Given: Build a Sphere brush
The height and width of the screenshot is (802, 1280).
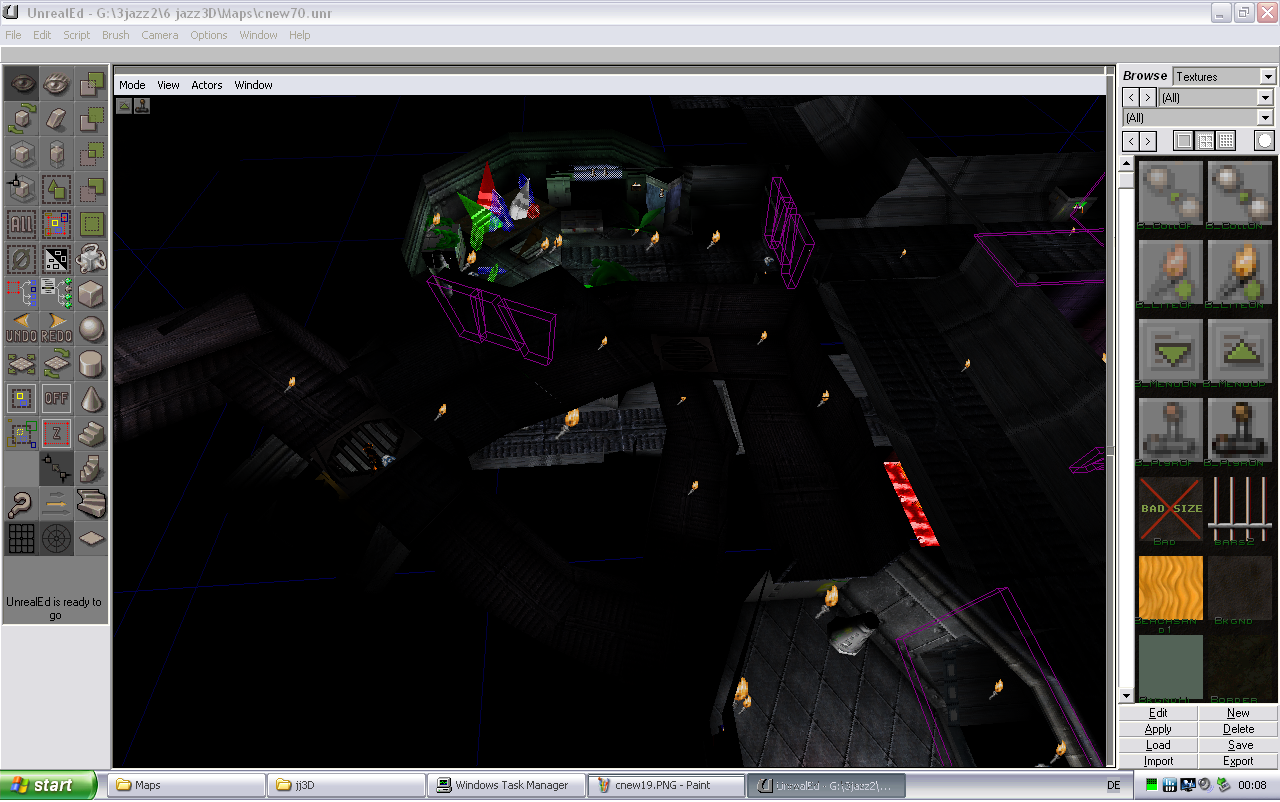Looking at the screenshot, I should (91, 329).
